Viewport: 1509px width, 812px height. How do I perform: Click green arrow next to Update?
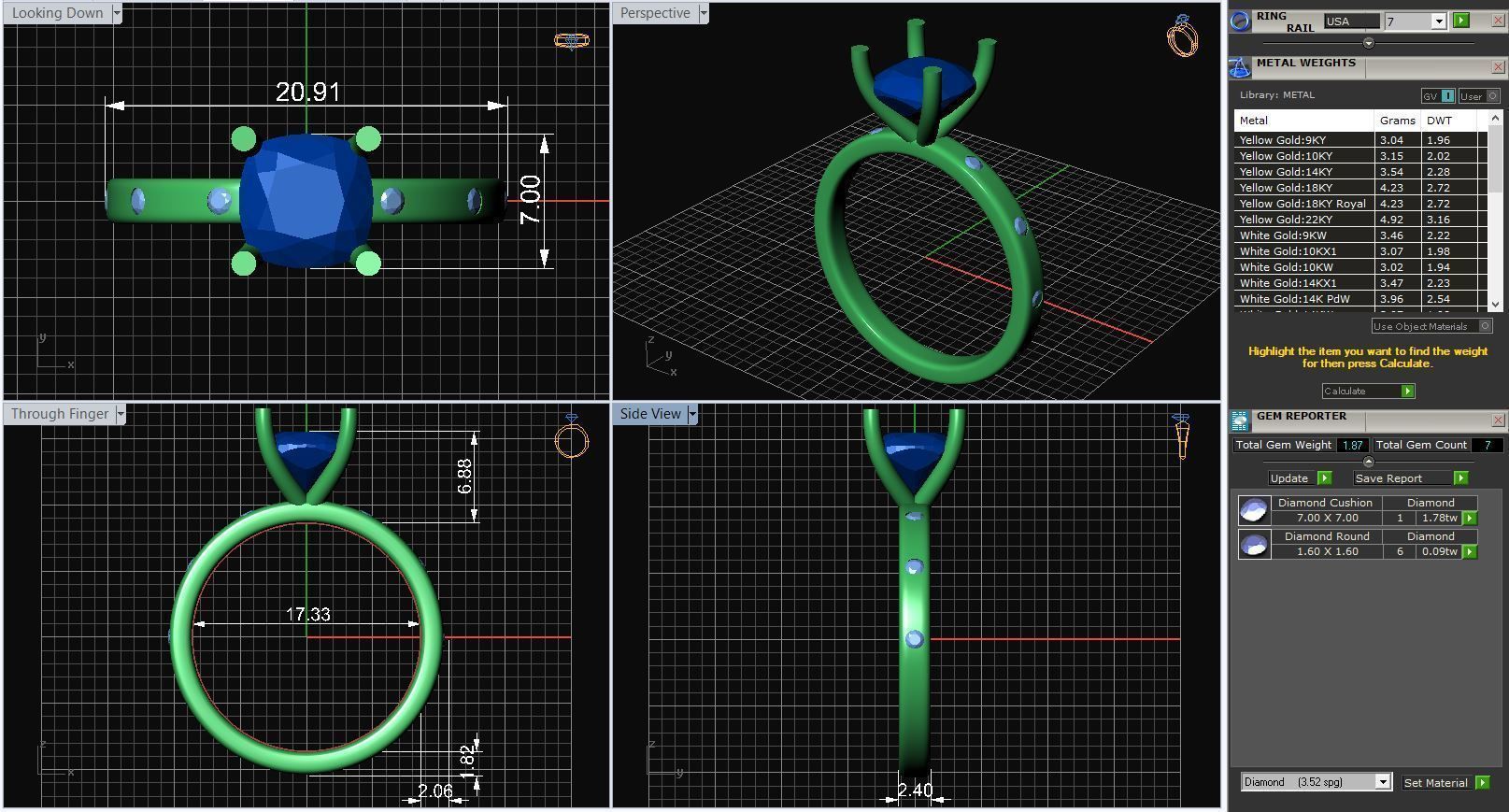(x=1324, y=477)
